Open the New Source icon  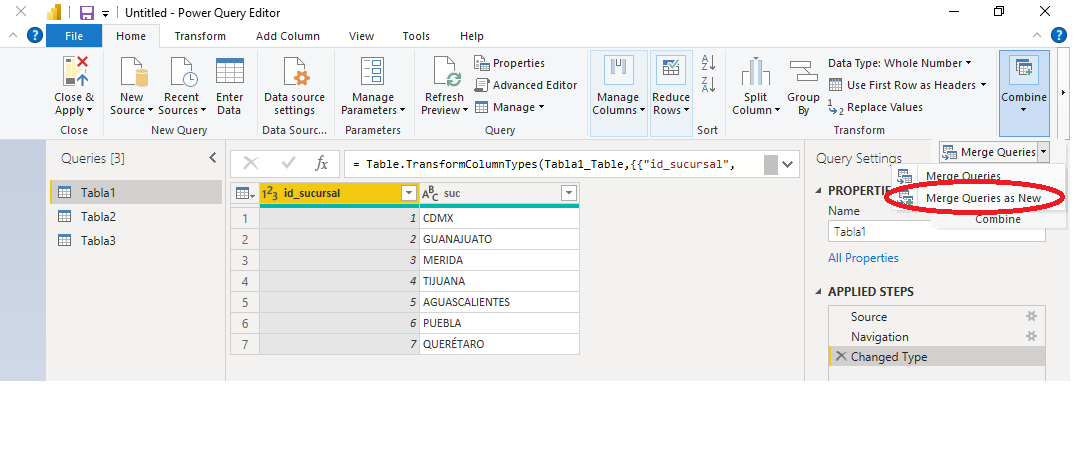pyautogui.click(x=133, y=72)
